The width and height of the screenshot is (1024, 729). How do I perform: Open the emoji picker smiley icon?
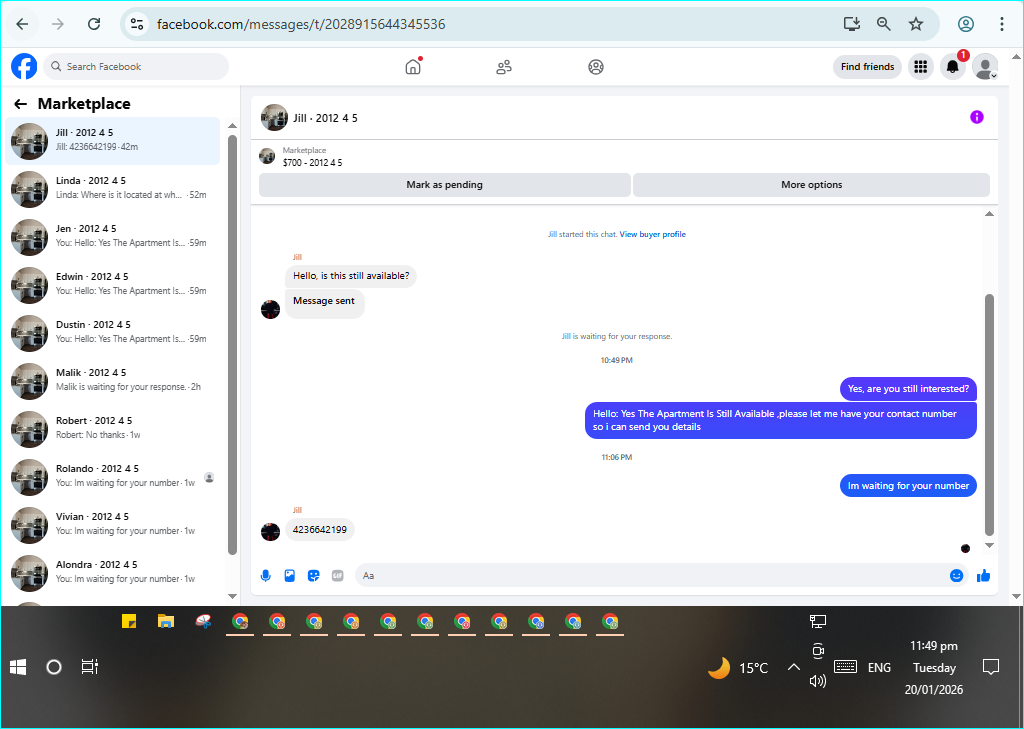pos(956,575)
